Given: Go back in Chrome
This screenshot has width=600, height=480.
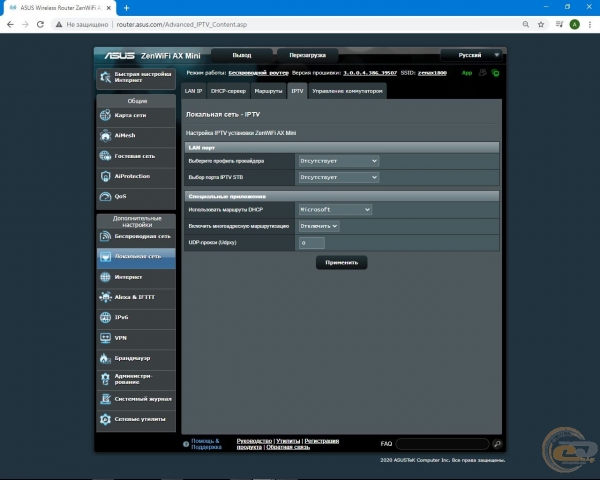Looking at the screenshot, I should 10,24.
